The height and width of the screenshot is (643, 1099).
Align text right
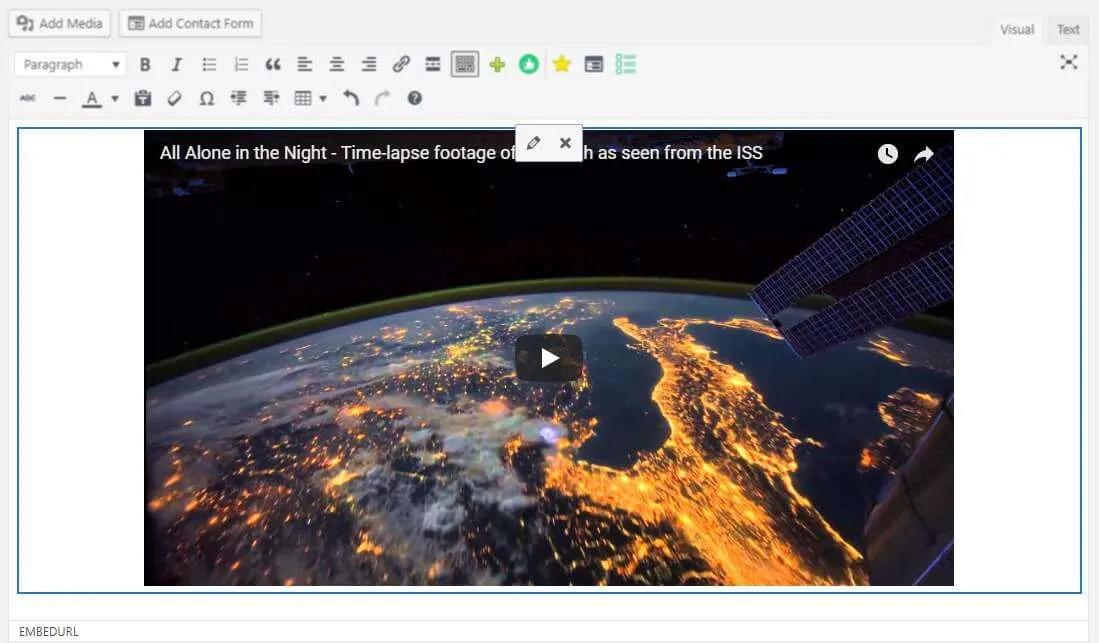[x=369, y=65]
